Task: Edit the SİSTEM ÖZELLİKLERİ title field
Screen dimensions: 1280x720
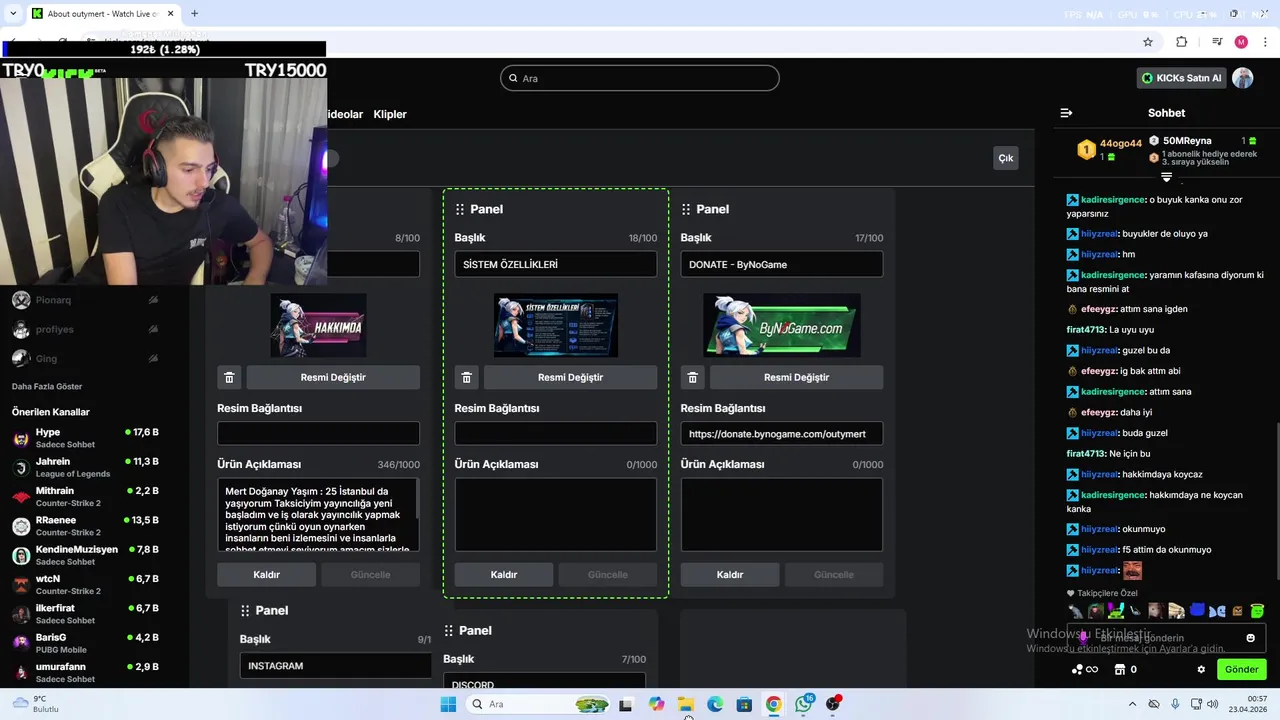Action: (556, 264)
